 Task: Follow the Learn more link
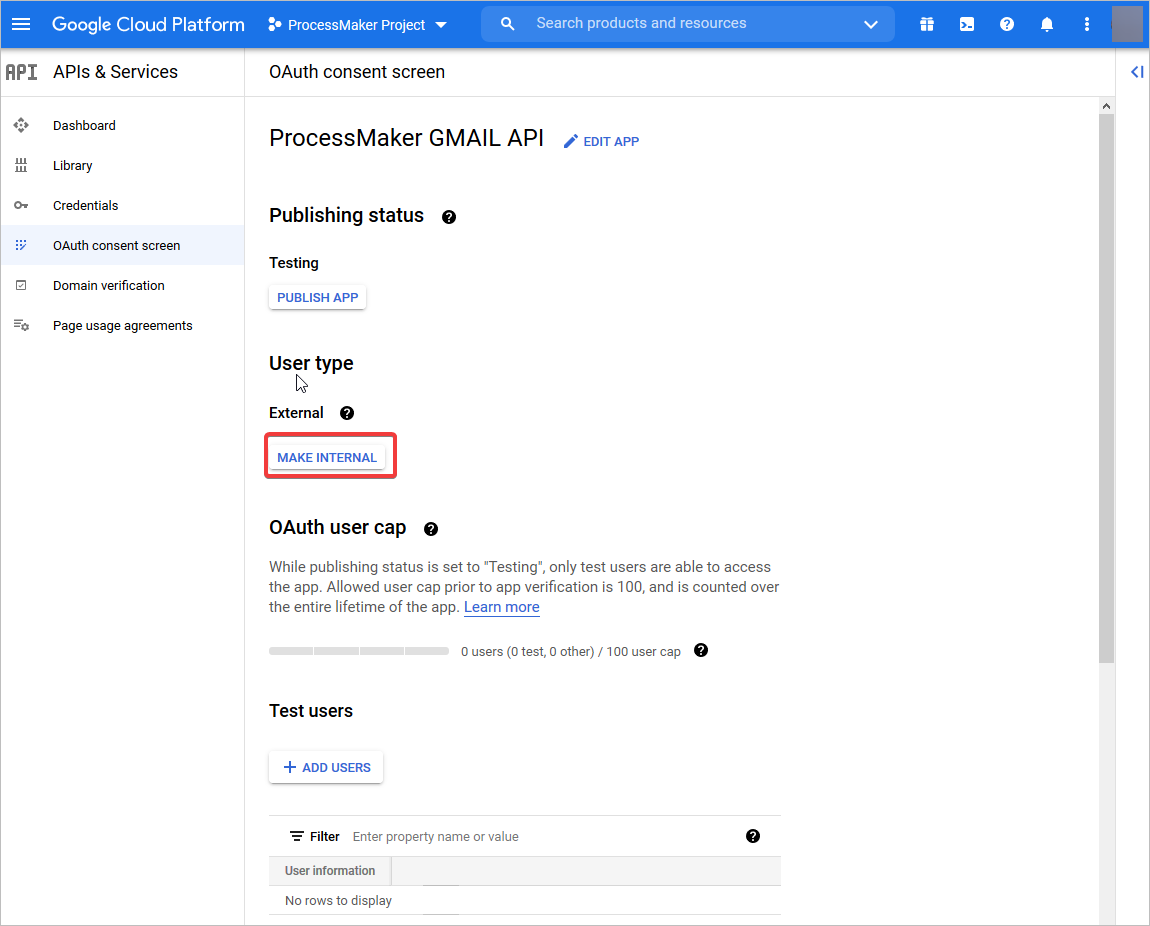pos(501,607)
